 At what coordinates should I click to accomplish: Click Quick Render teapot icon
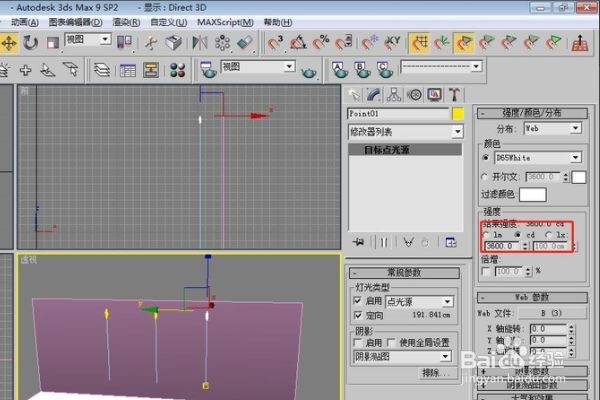click(308, 72)
